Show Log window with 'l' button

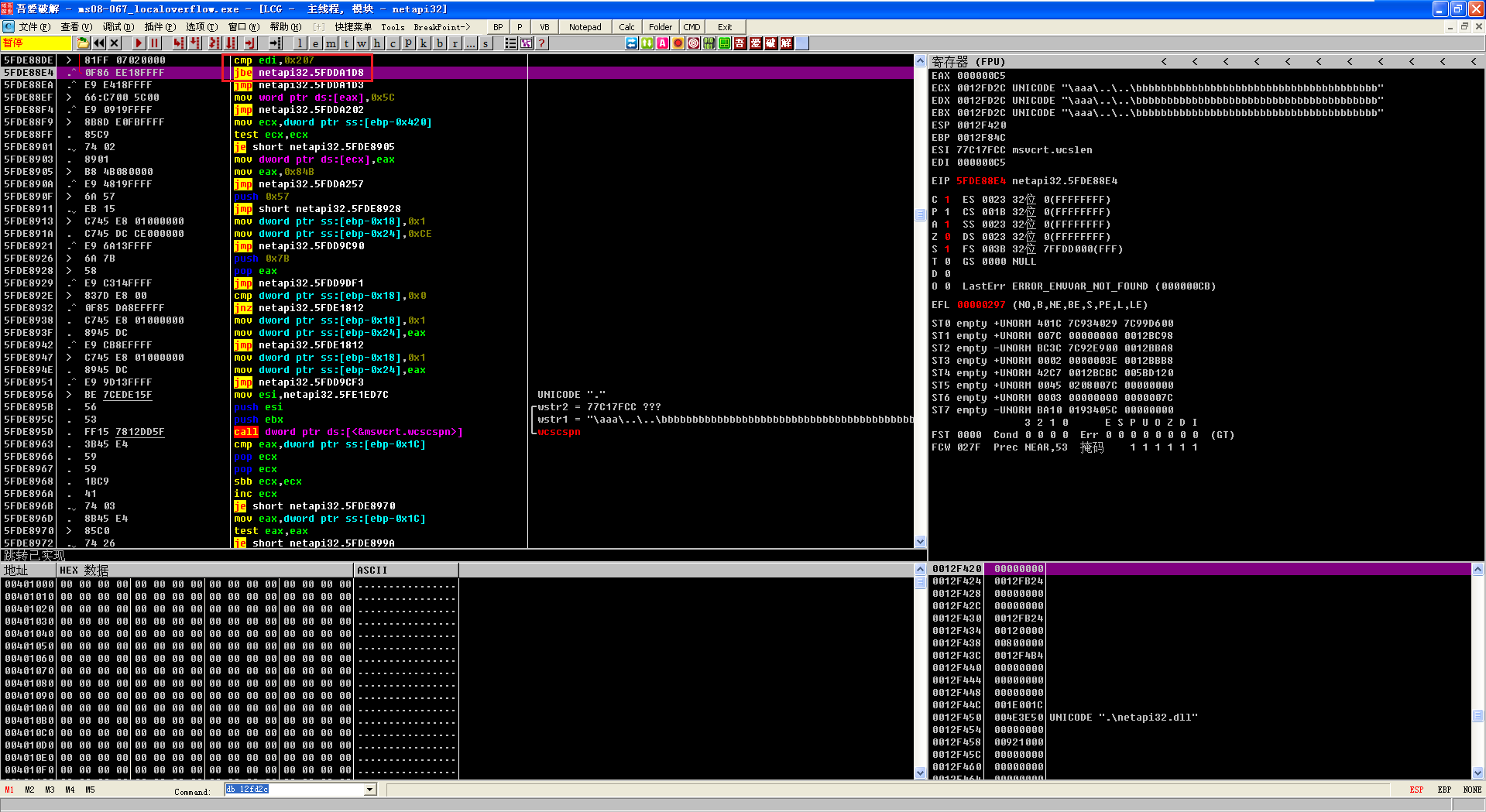(300, 43)
